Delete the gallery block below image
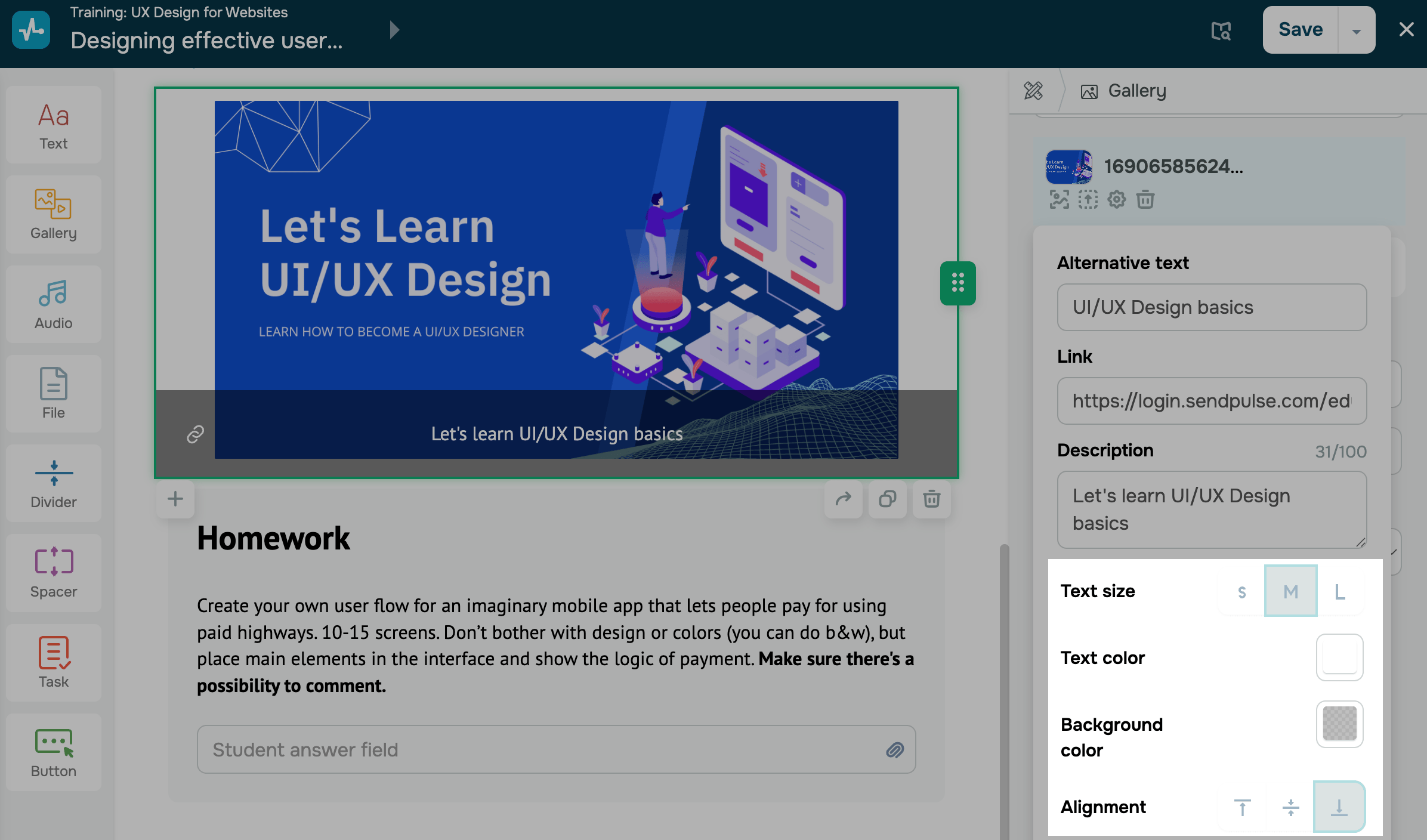 pos(932,499)
